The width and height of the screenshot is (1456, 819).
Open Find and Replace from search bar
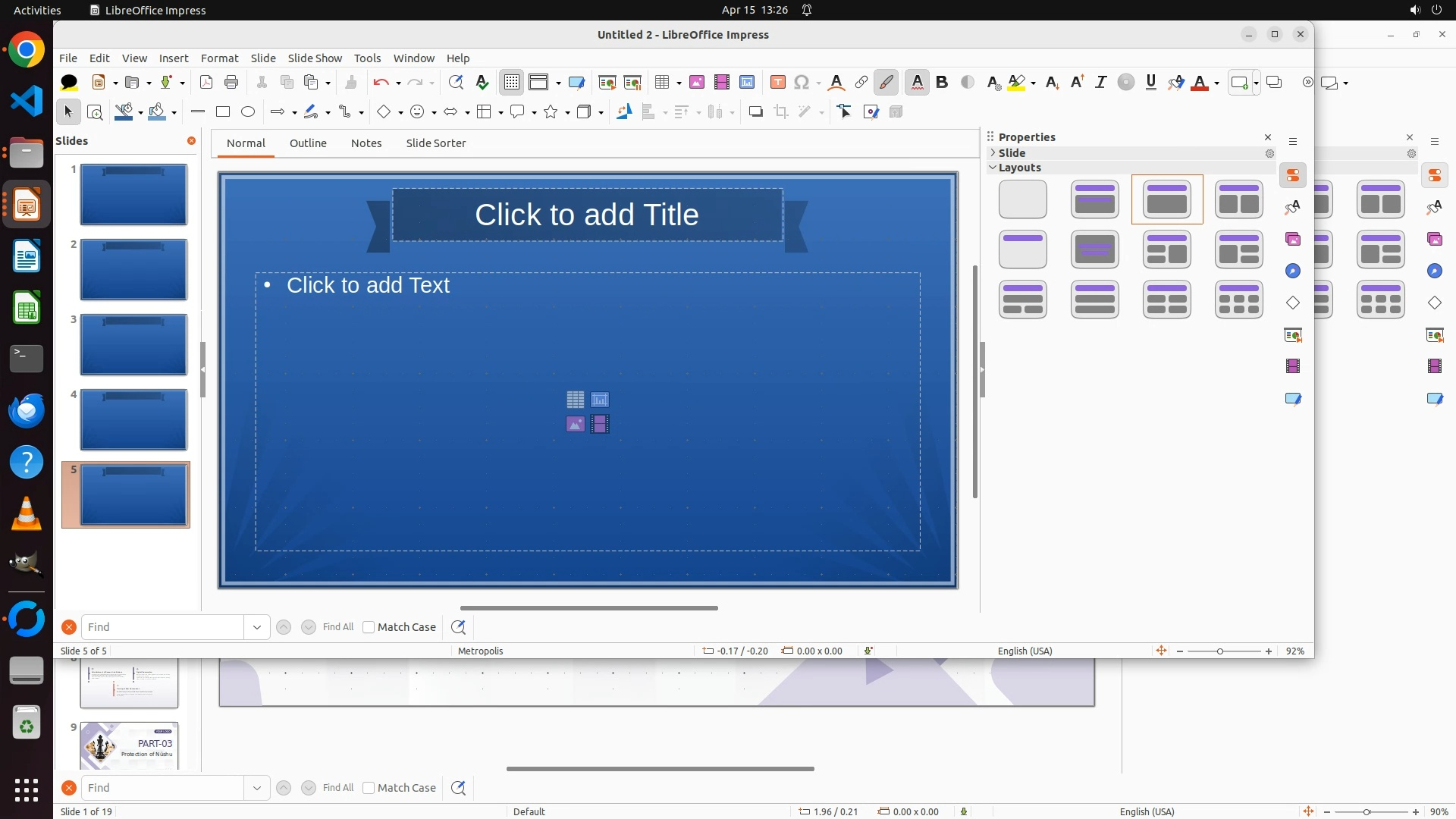pos(458,627)
